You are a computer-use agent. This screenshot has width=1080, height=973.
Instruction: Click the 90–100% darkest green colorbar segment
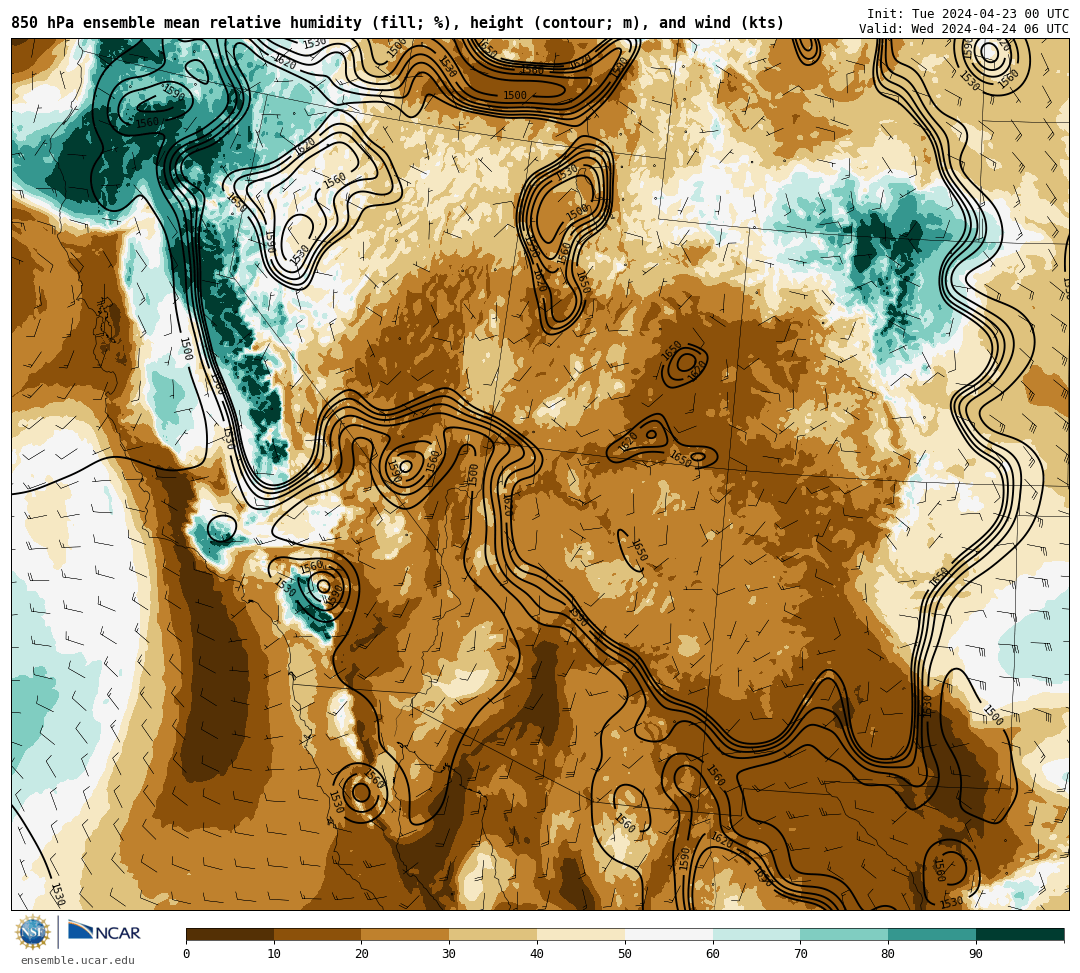(x=1020, y=934)
